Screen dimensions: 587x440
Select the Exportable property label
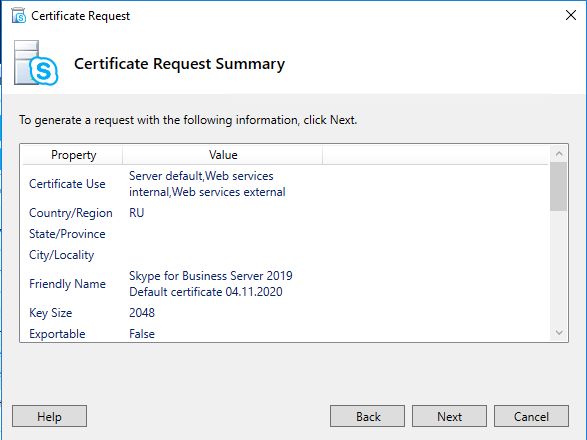57,334
